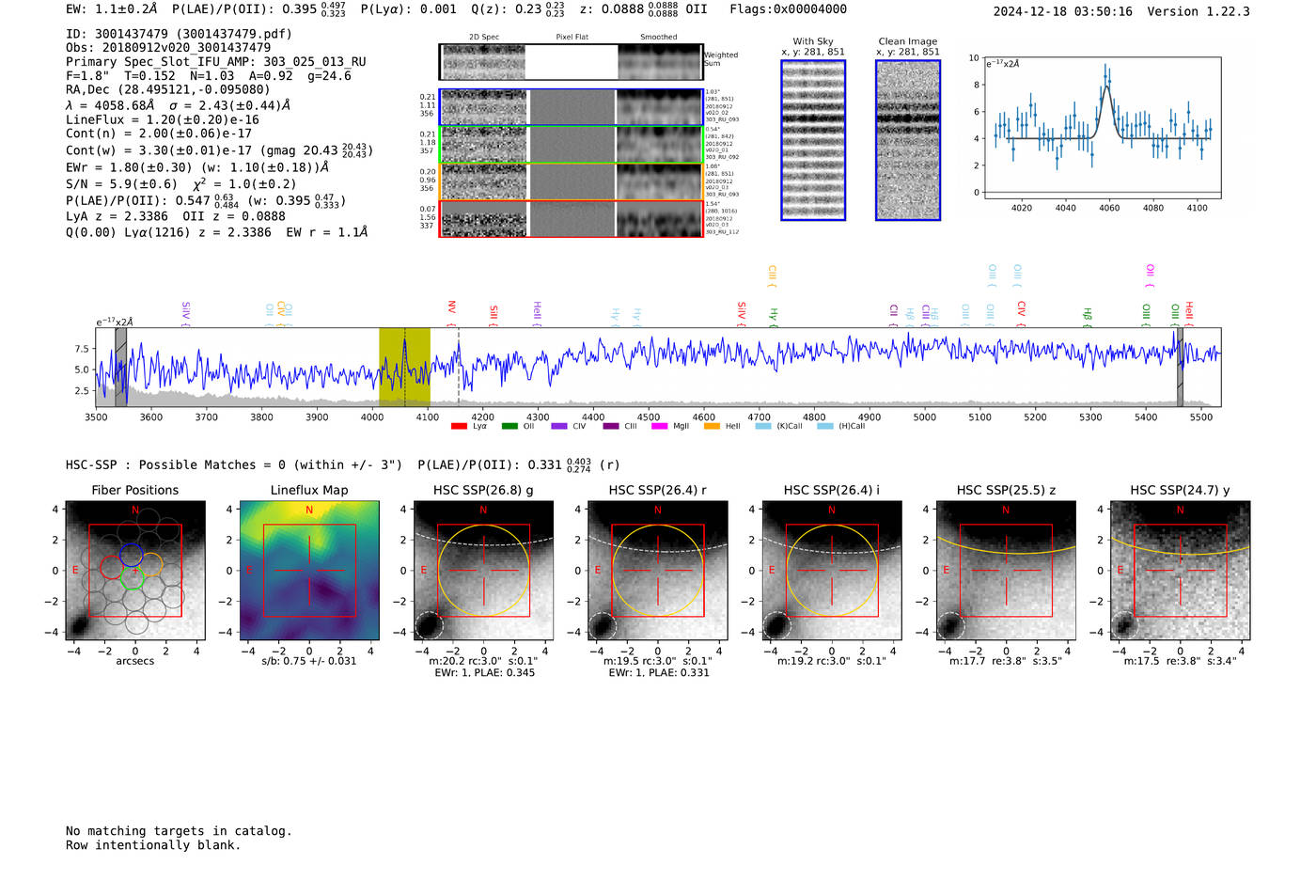Click the red Lyα legend swatch
The height and width of the screenshot is (896, 1316).
pos(459,426)
